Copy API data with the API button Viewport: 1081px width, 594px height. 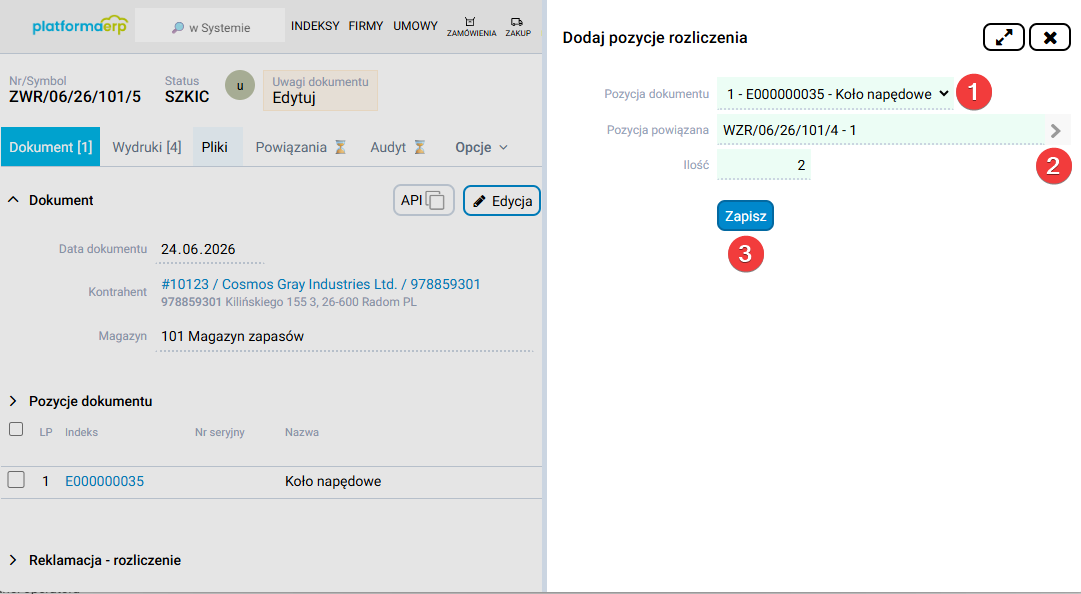[x=423, y=201]
